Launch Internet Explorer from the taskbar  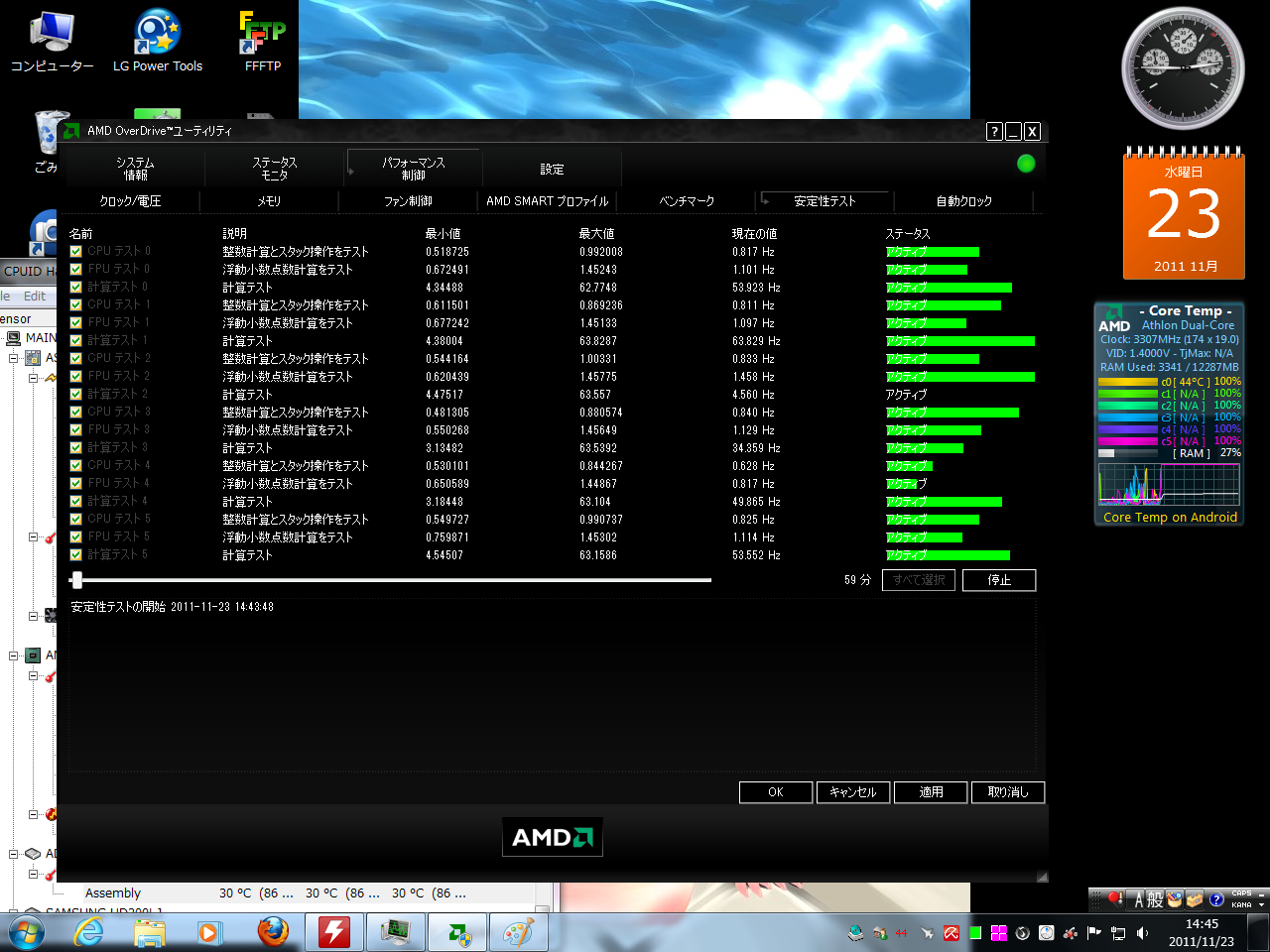(89, 932)
